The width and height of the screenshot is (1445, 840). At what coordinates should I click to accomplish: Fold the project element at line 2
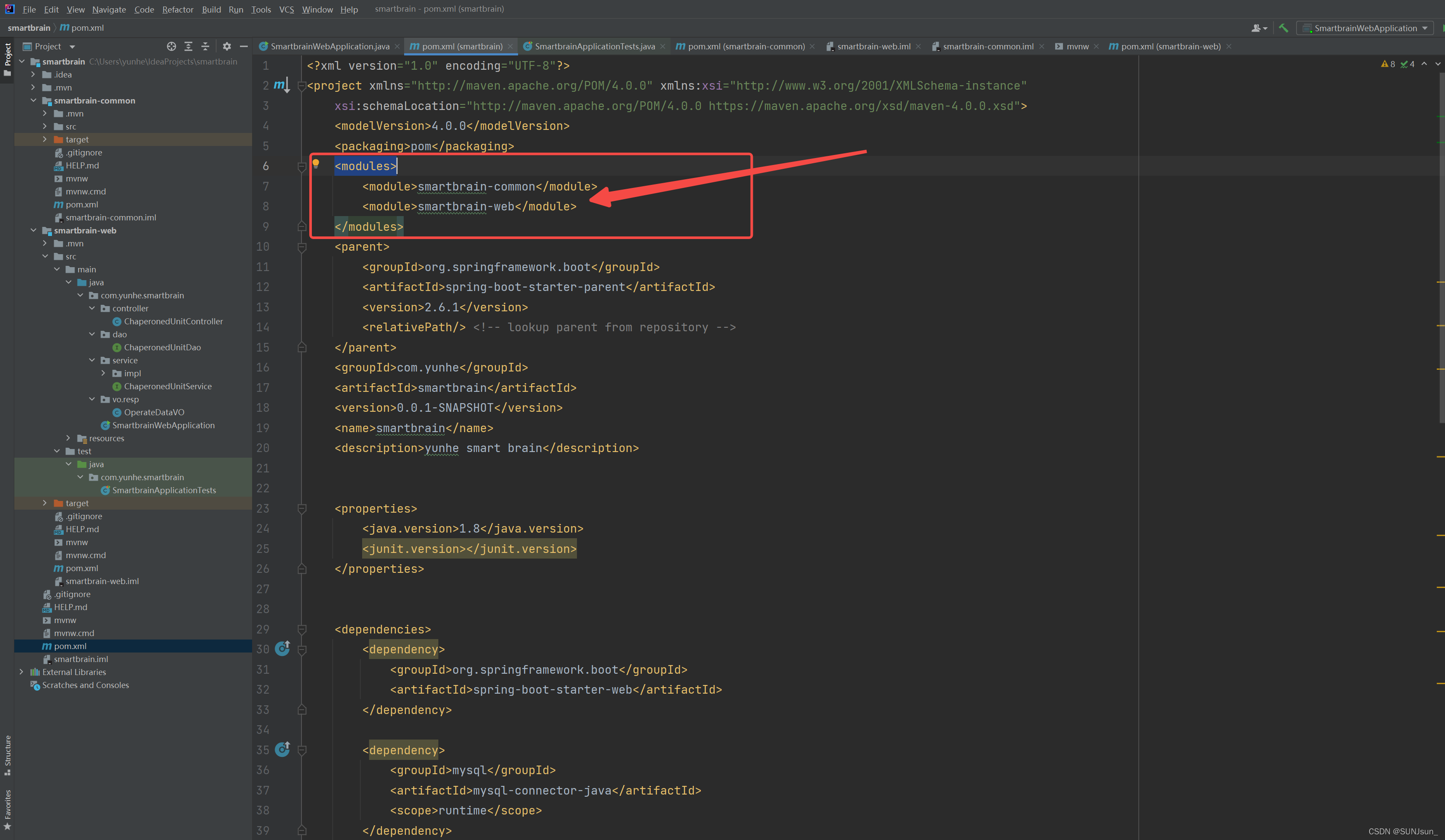pos(302,87)
